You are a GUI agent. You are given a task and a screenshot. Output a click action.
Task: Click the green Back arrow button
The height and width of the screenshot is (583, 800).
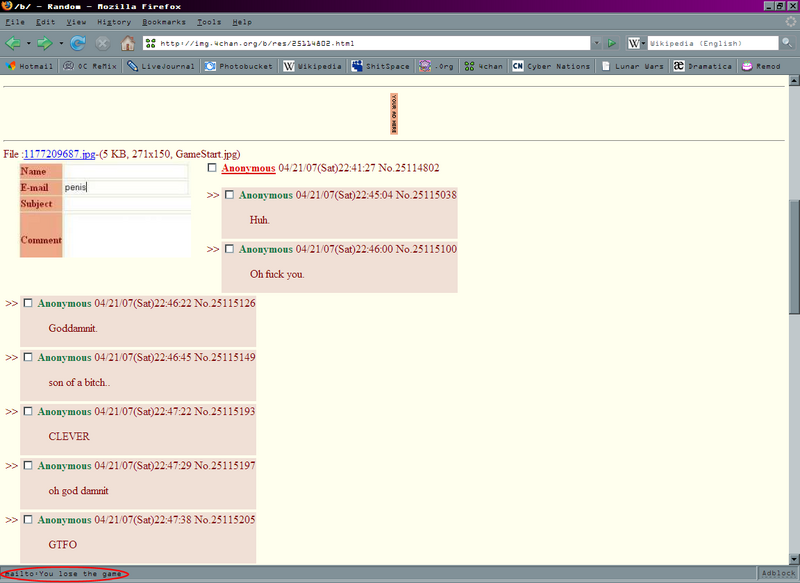pos(13,43)
